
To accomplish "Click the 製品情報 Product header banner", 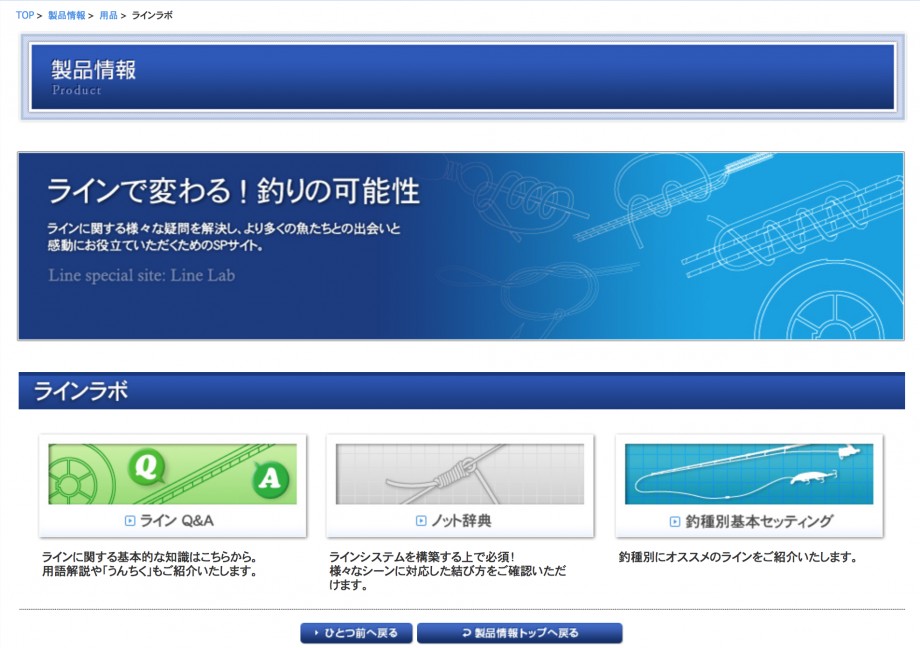I will click(x=462, y=77).
